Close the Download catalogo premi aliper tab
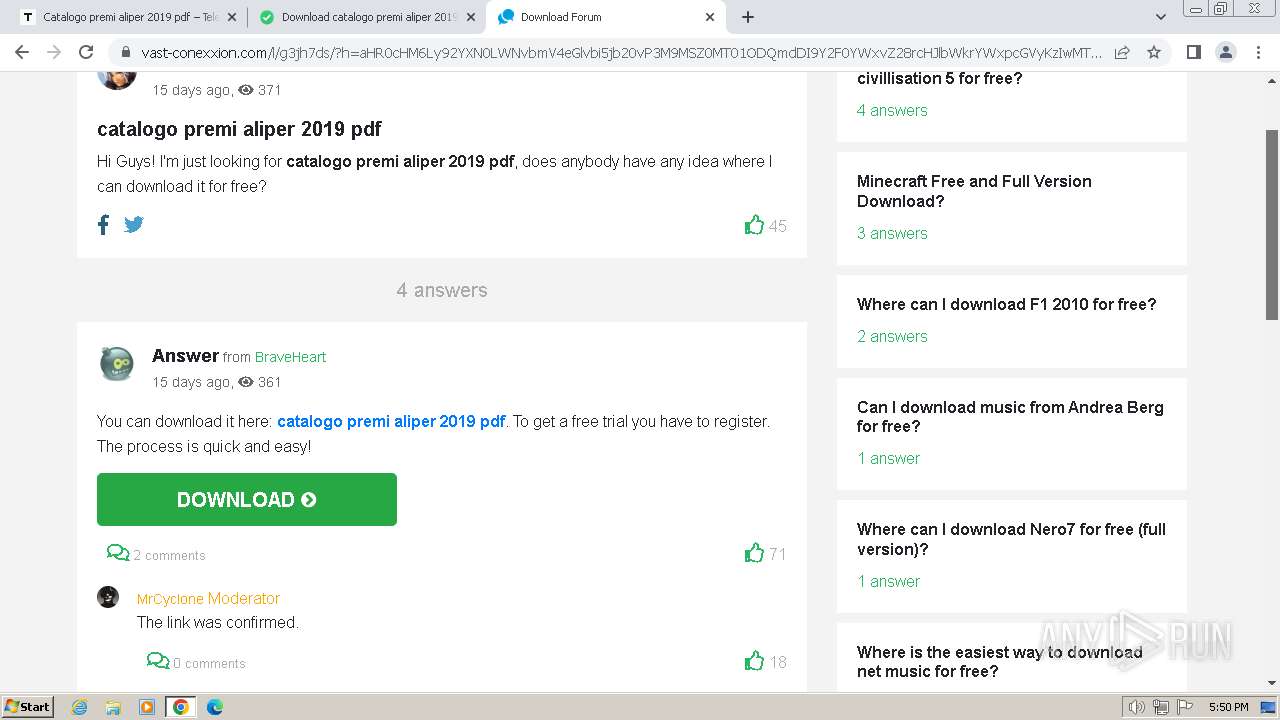This screenshot has width=1280, height=720. point(470,17)
